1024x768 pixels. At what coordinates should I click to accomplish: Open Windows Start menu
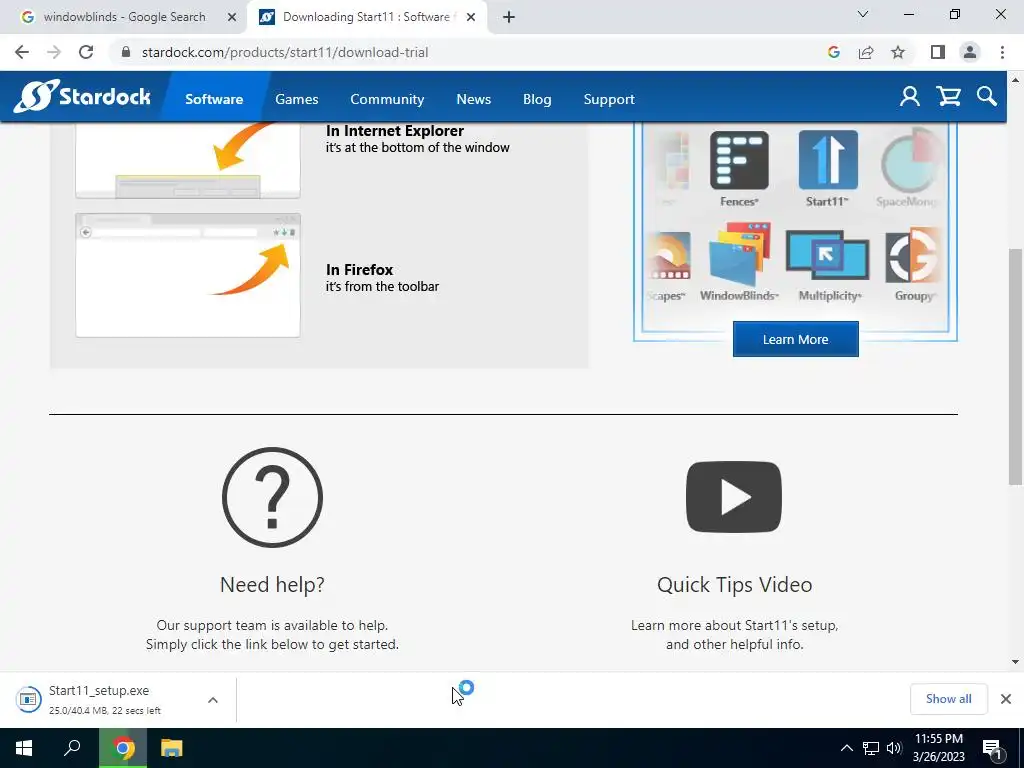(24, 748)
